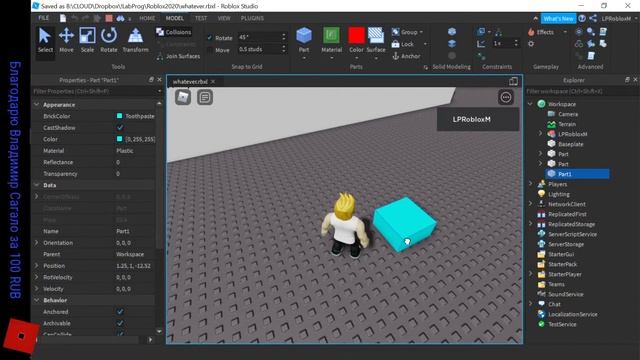Collapse the Appearance section
Viewport: 640px width, 360px height.
point(36,104)
